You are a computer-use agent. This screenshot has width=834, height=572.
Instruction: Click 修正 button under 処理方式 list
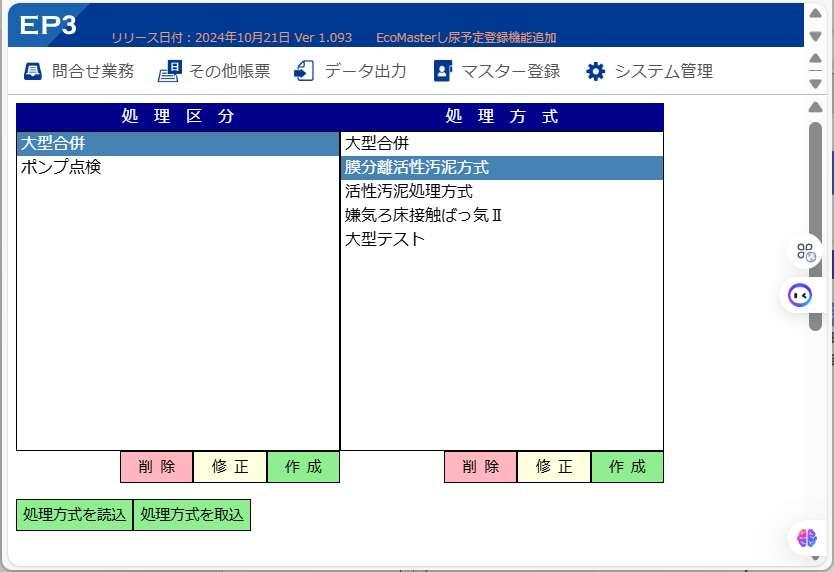554,467
